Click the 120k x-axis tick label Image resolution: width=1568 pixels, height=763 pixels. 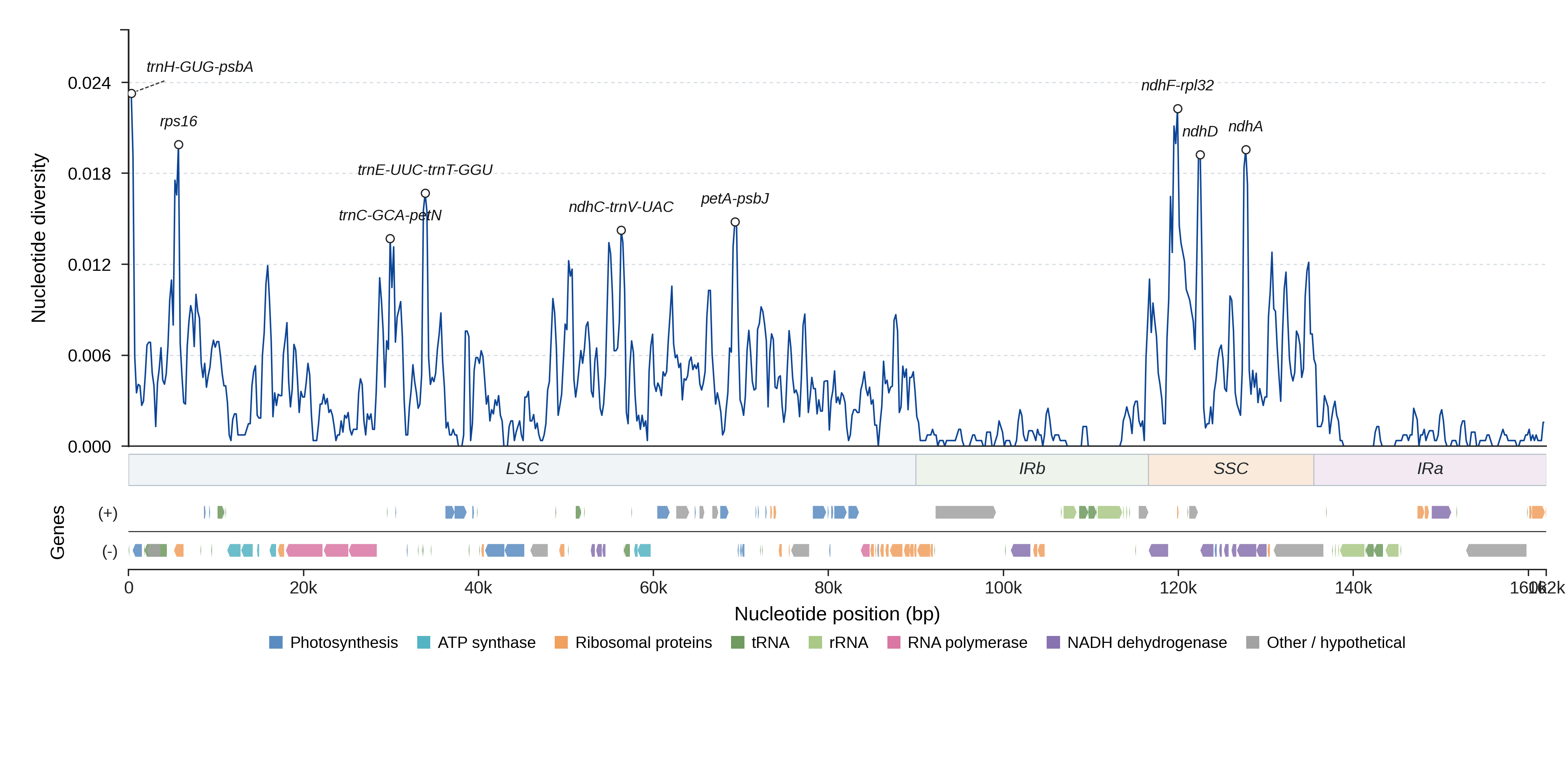(1178, 588)
